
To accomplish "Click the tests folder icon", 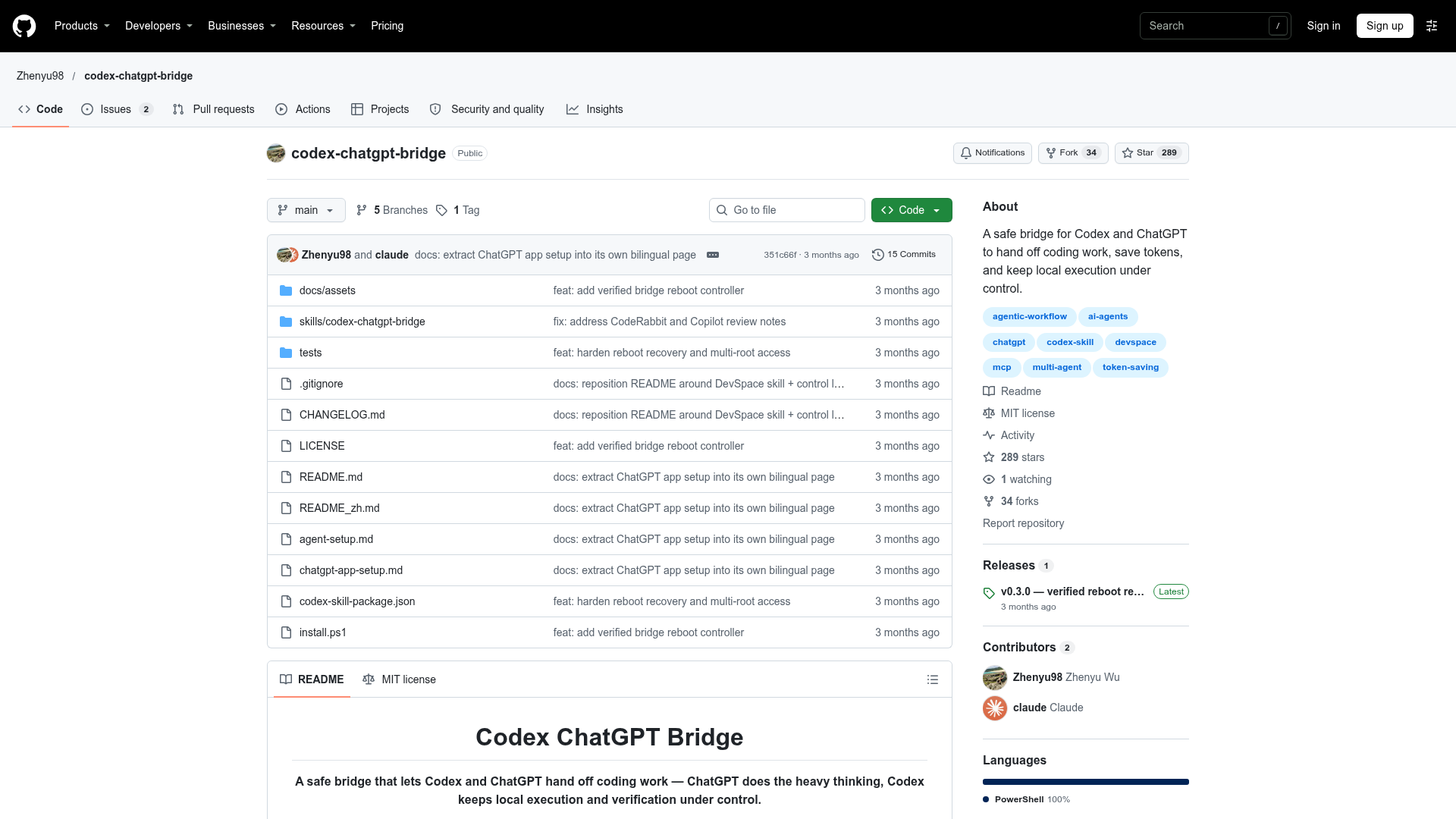I will click(286, 353).
